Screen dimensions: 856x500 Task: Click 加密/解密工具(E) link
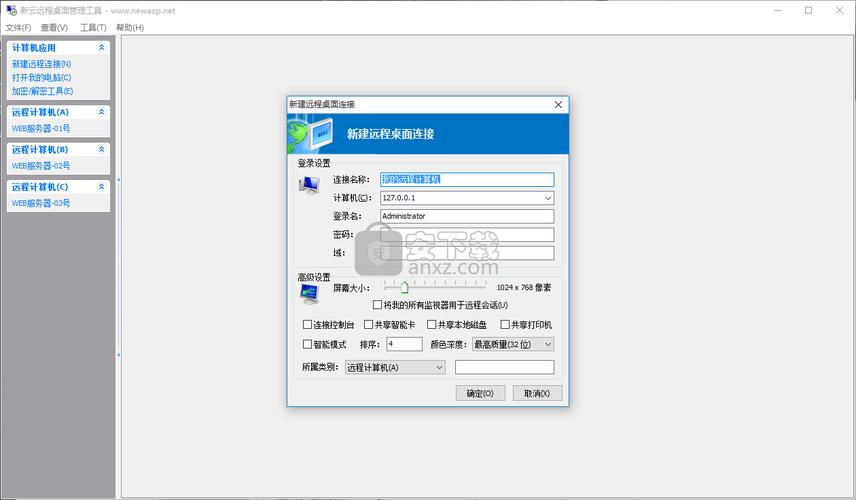pos(43,91)
